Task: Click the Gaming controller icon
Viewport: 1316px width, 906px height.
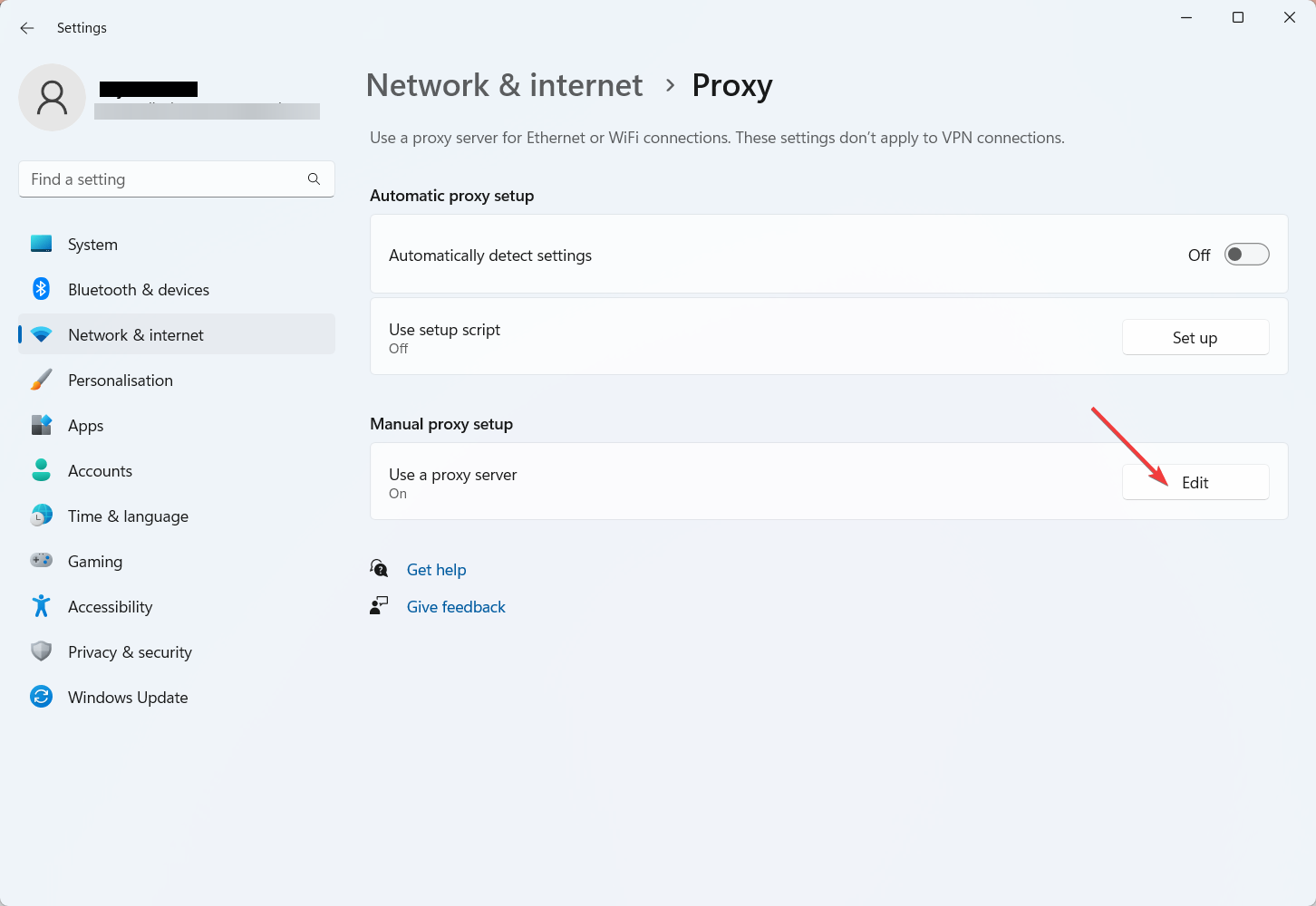Action: tap(42, 561)
